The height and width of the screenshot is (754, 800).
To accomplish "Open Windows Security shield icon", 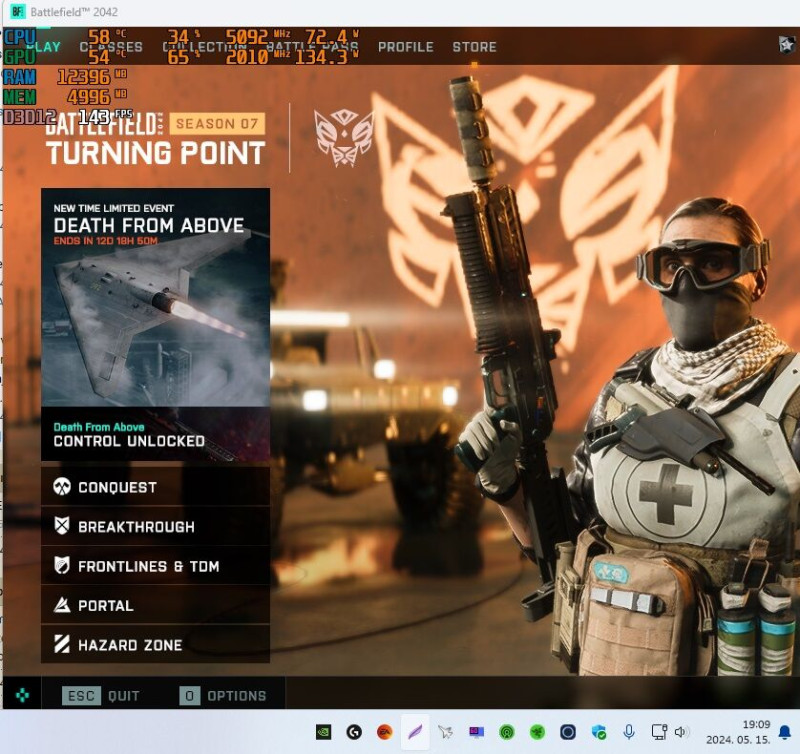I will (x=598, y=732).
